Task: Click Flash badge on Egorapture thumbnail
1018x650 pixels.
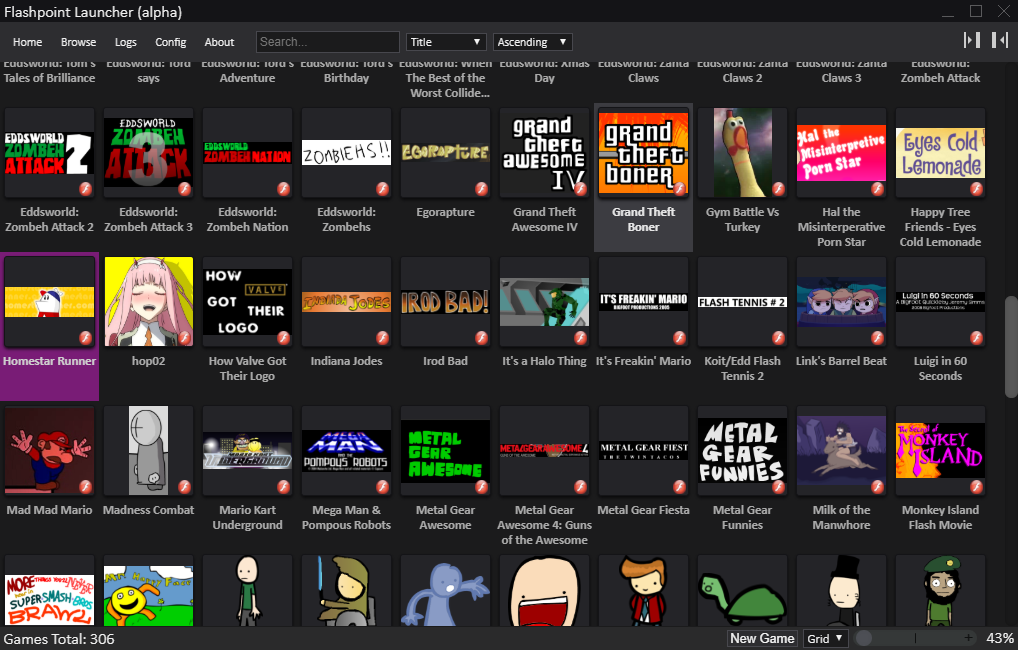Action: 482,188
